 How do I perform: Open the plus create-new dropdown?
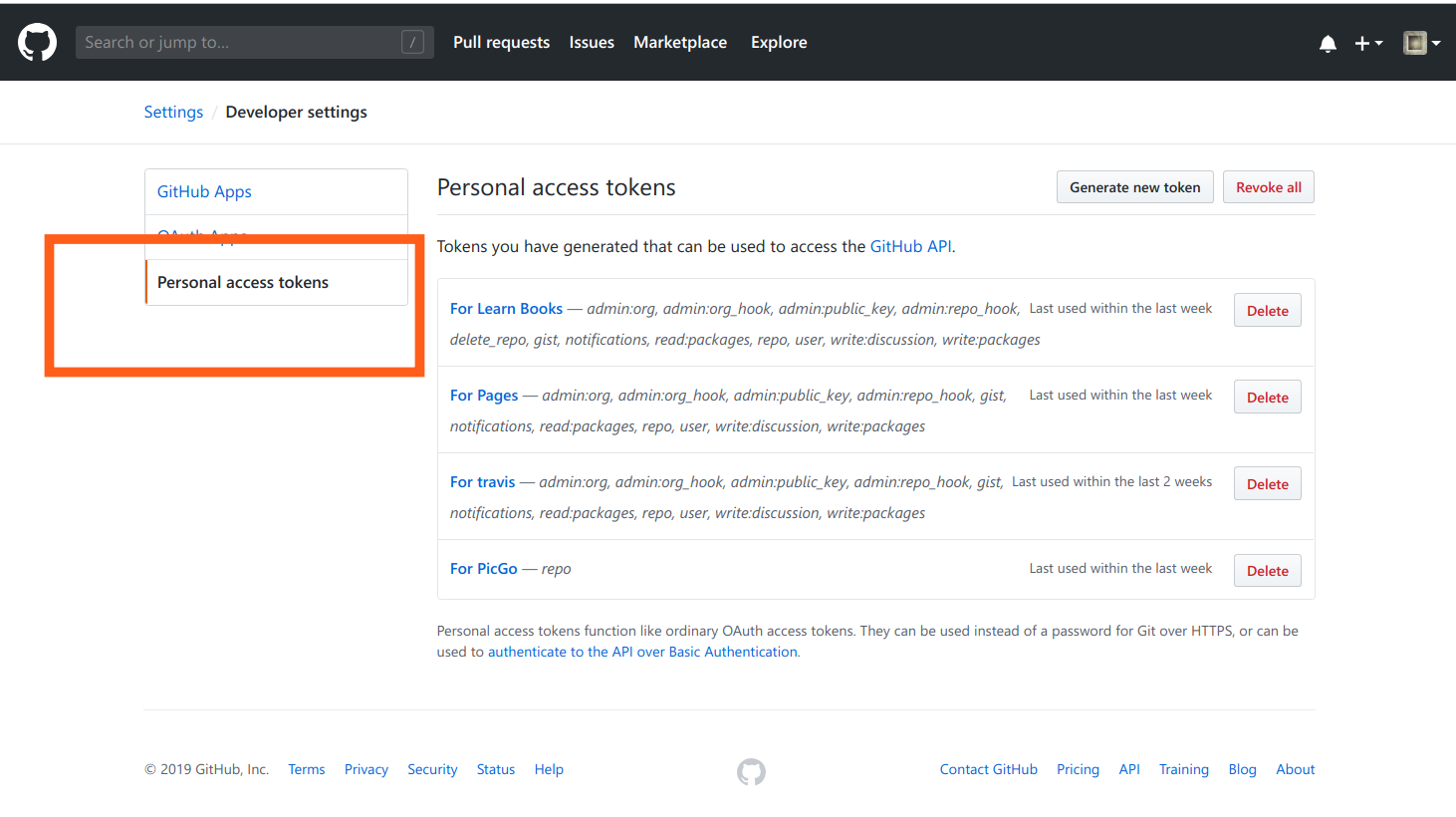coord(1368,43)
